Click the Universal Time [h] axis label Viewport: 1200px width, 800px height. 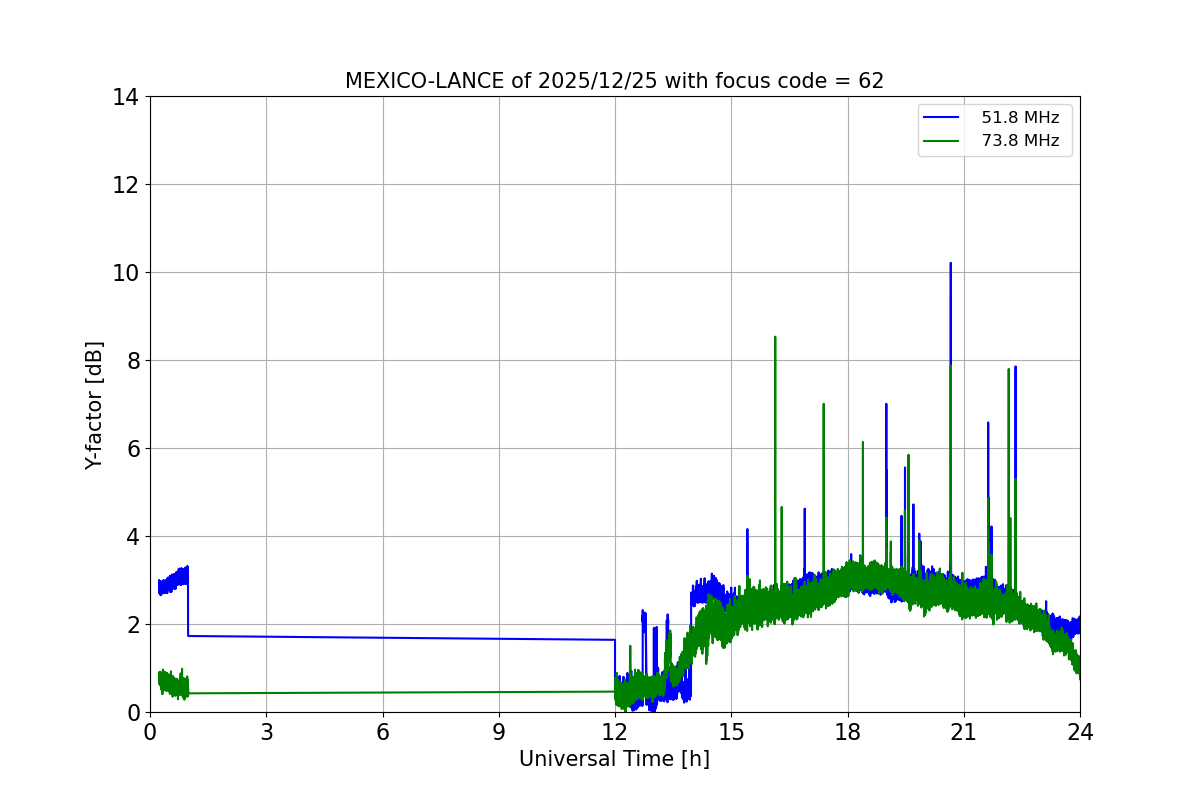pyautogui.click(x=614, y=759)
